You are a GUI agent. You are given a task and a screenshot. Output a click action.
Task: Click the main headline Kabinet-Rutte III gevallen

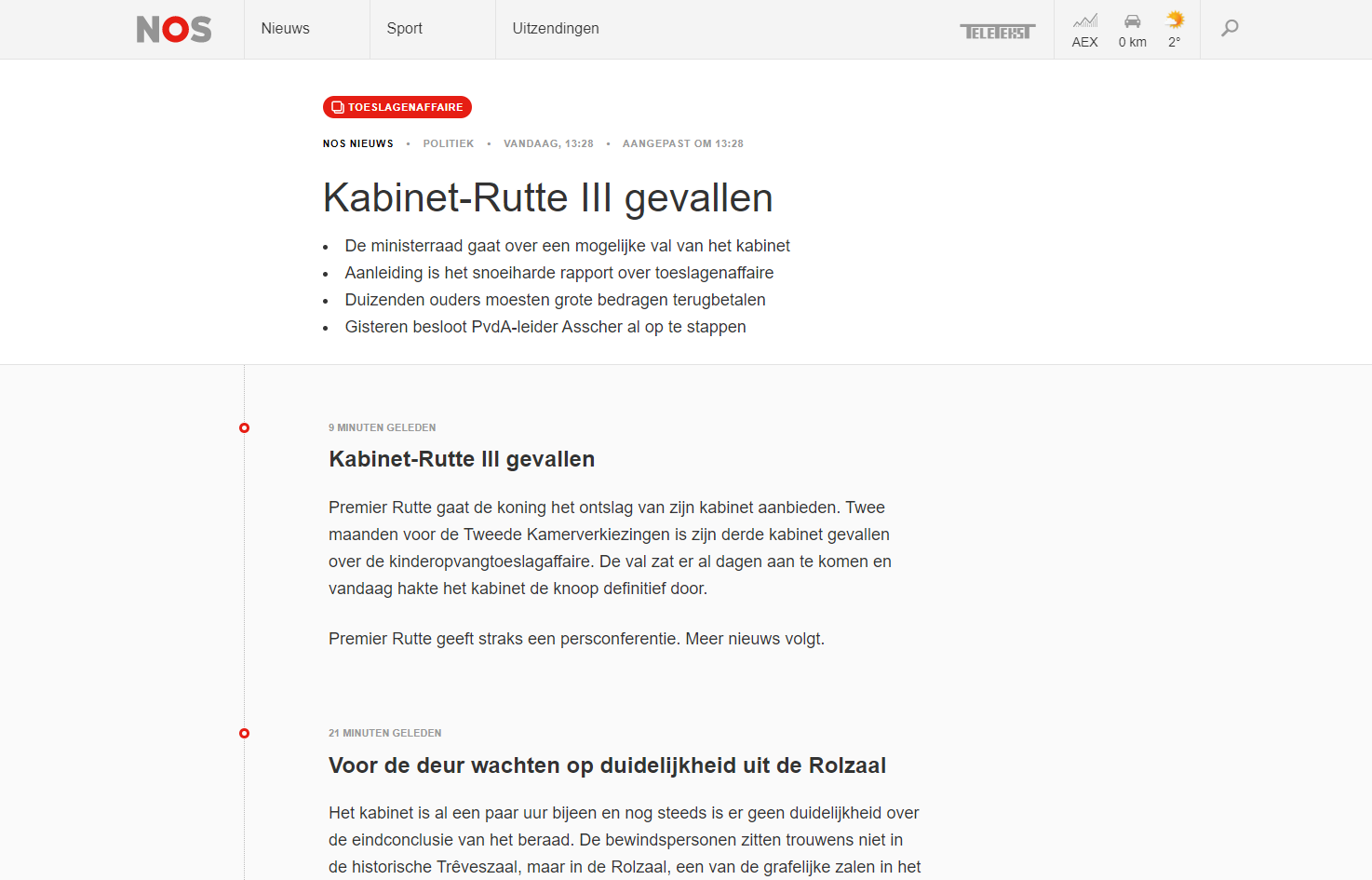[547, 198]
